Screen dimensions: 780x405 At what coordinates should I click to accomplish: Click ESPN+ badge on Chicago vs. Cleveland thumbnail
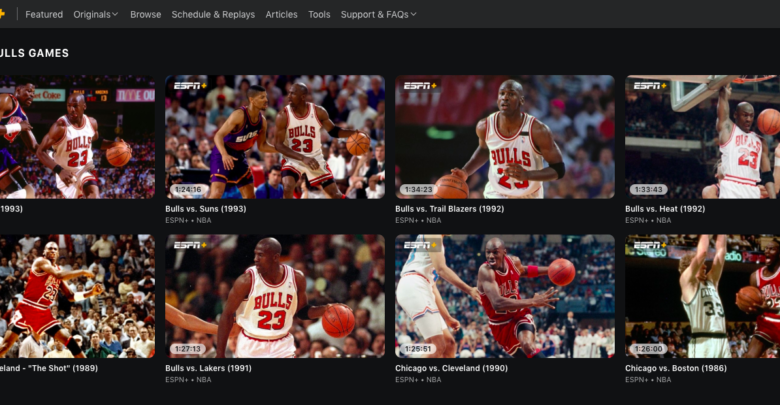point(420,245)
